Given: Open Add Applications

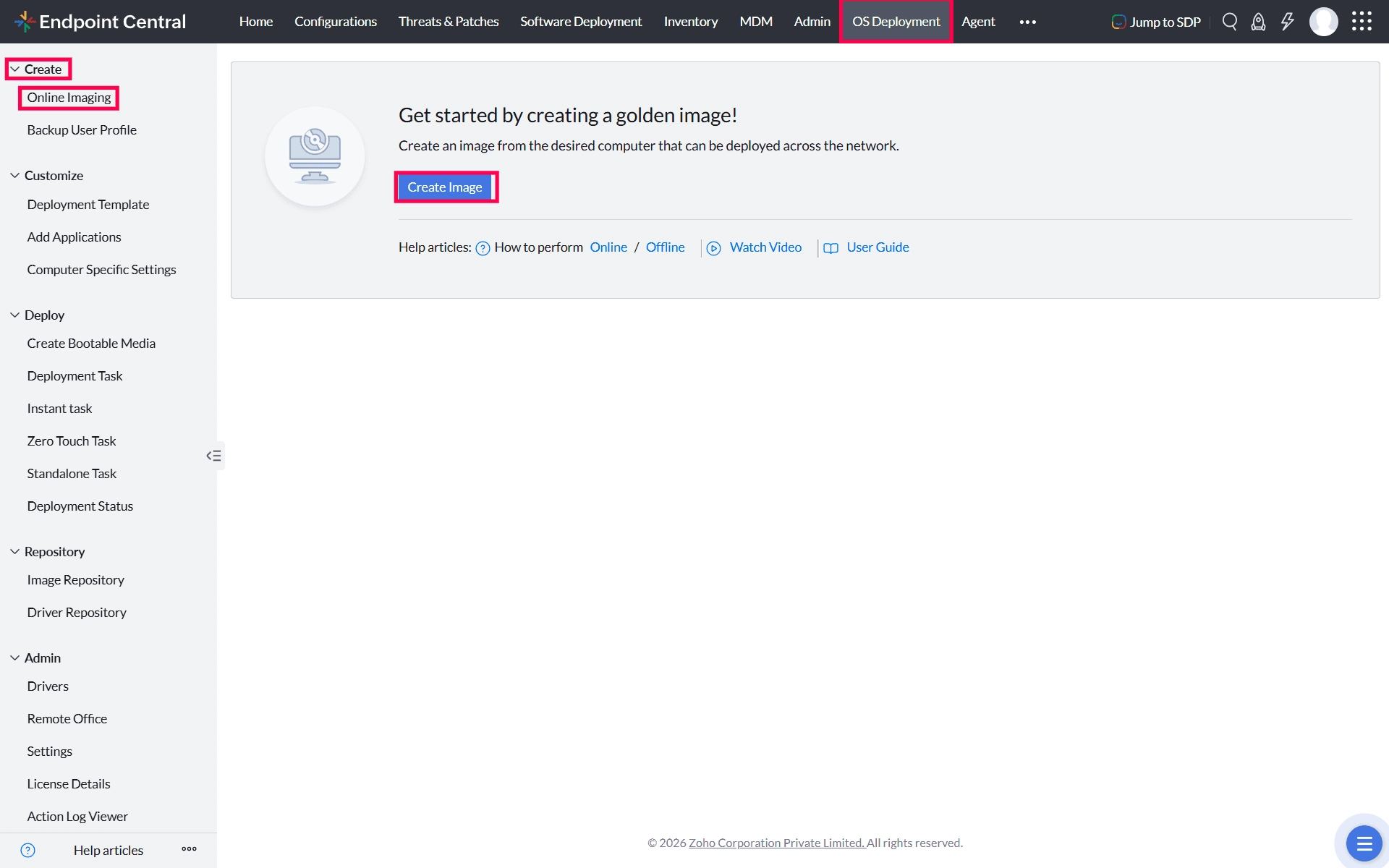Looking at the screenshot, I should 74,237.
